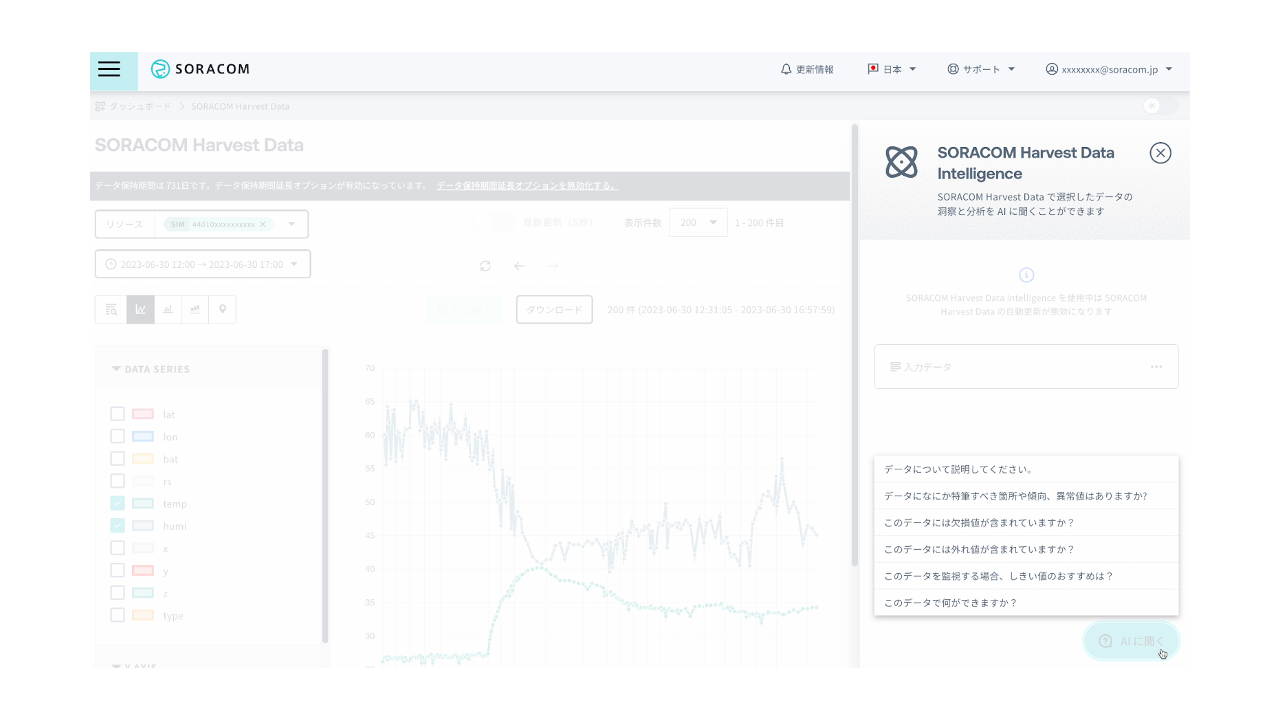This screenshot has width=1280, height=720.
Task: Check the type data series checkbox
Action: tap(118, 615)
